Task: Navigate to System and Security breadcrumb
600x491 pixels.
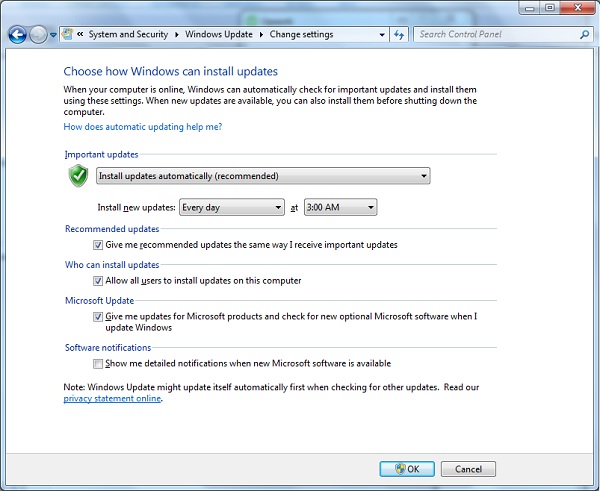Action: pyautogui.click(x=128, y=34)
